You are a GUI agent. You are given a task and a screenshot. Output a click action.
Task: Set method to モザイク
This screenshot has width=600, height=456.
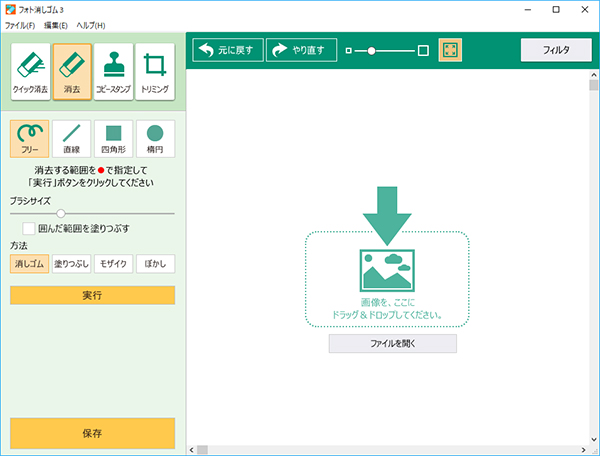pos(113,264)
